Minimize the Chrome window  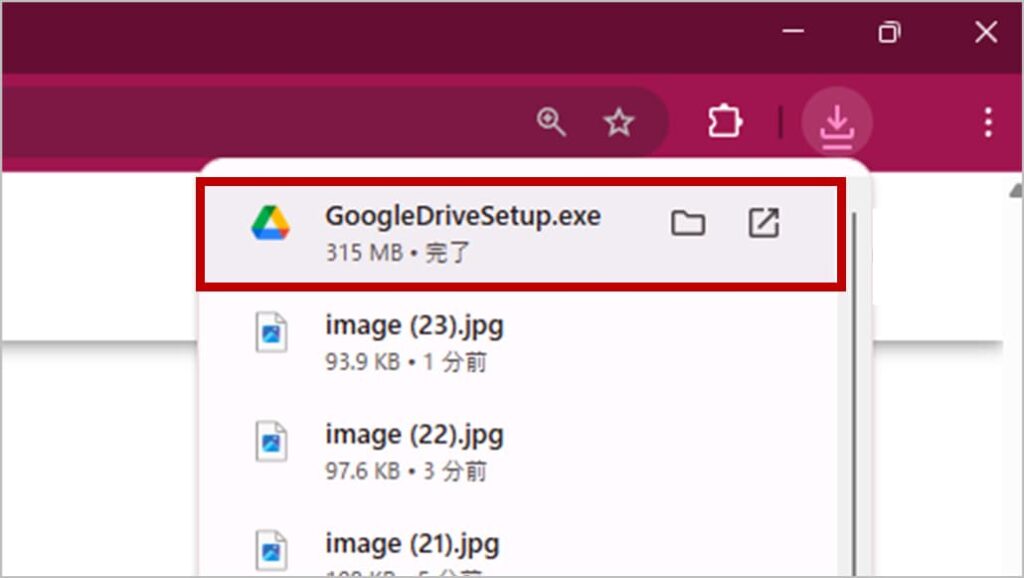point(793,32)
